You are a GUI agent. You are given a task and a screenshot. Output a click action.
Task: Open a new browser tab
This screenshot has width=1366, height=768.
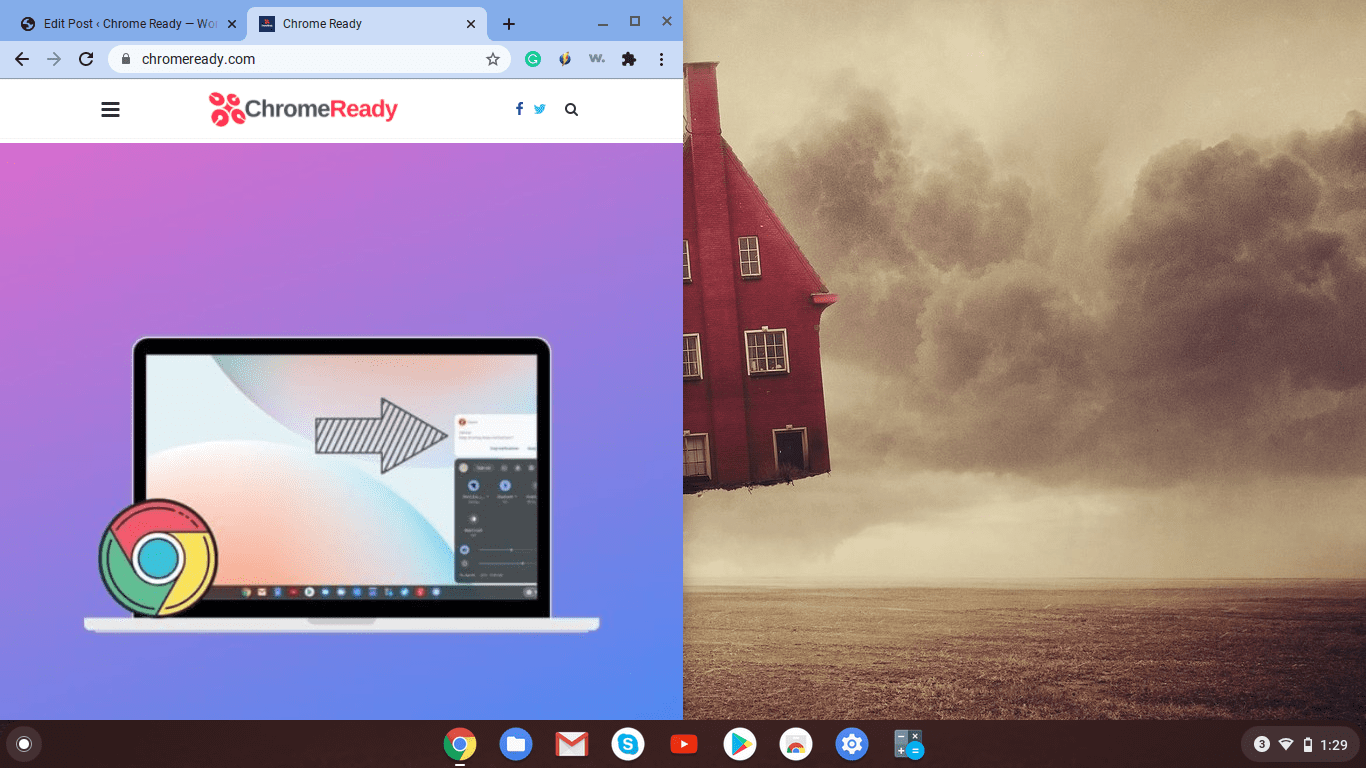tap(509, 24)
